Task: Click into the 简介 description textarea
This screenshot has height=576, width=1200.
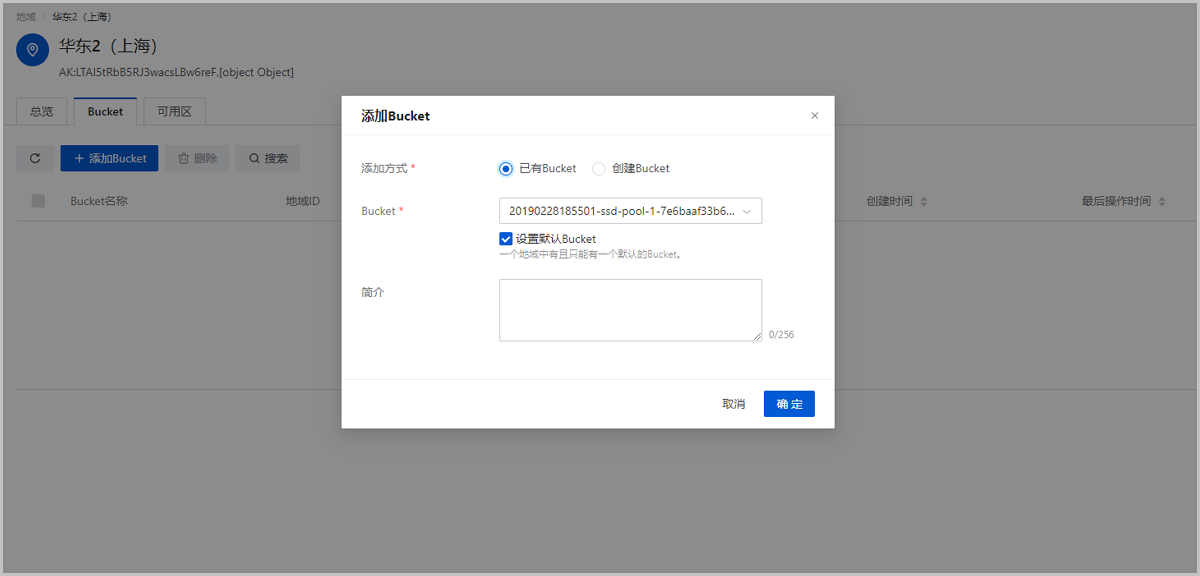Action: point(630,310)
